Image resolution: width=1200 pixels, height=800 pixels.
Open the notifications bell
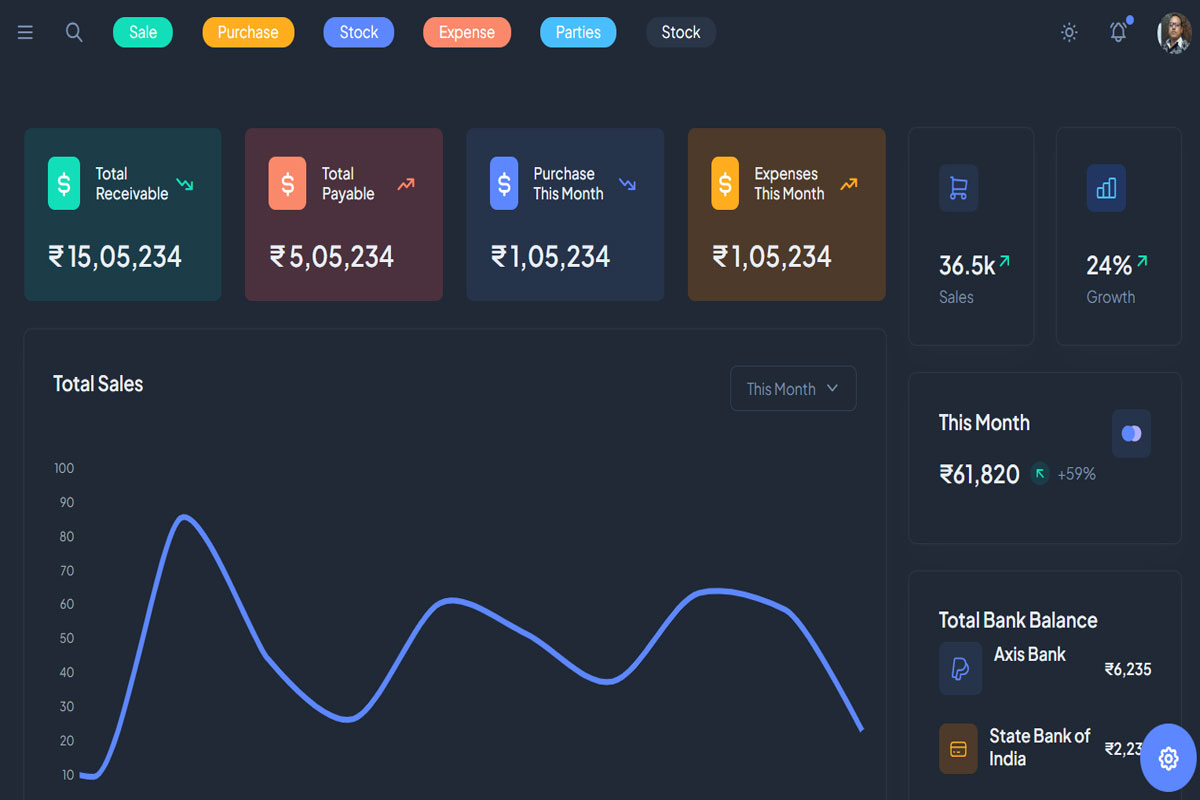pyautogui.click(x=1118, y=32)
